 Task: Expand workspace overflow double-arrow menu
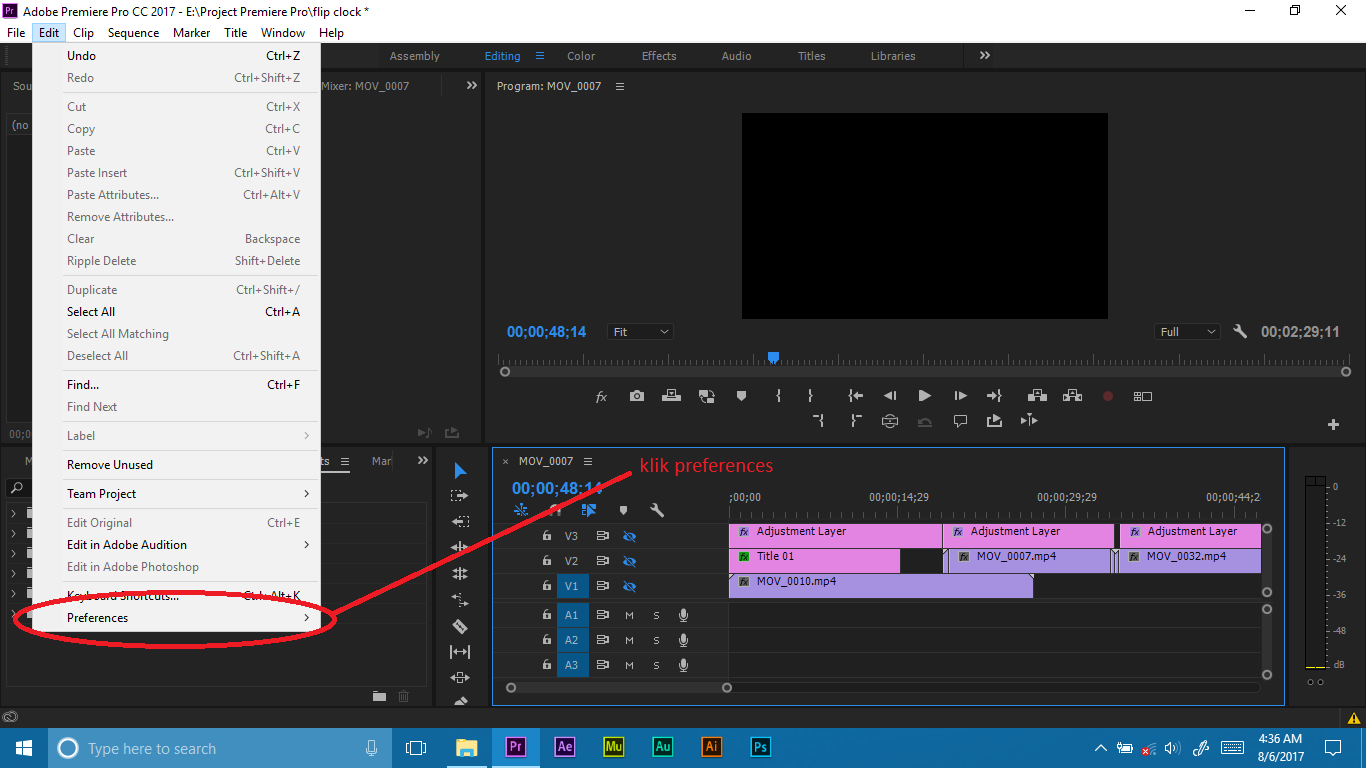click(x=985, y=56)
